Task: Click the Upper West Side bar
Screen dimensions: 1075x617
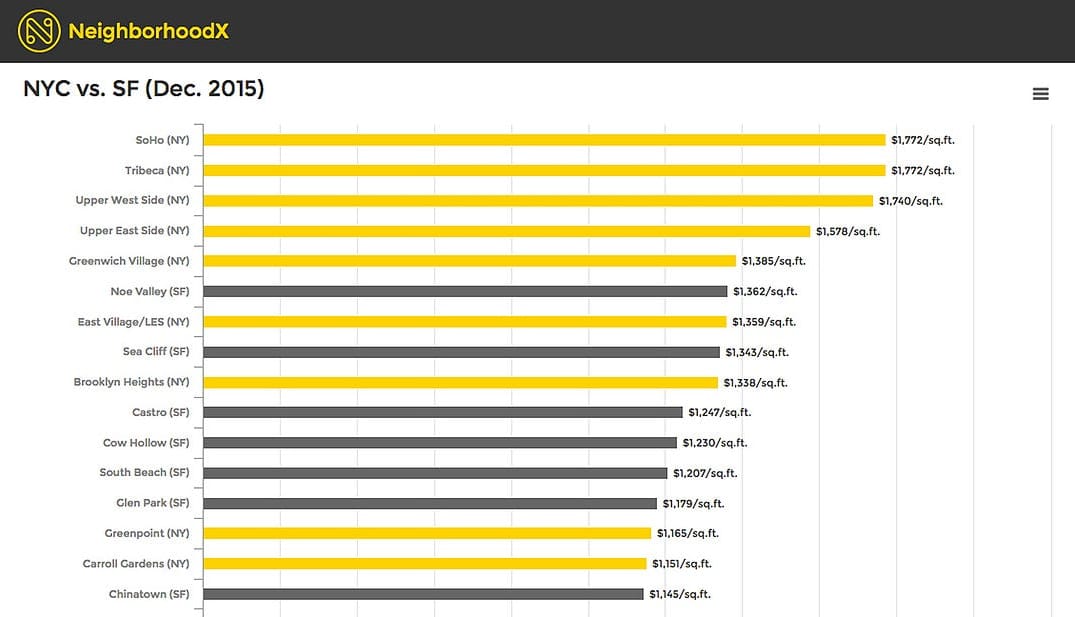Action: pos(538,201)
